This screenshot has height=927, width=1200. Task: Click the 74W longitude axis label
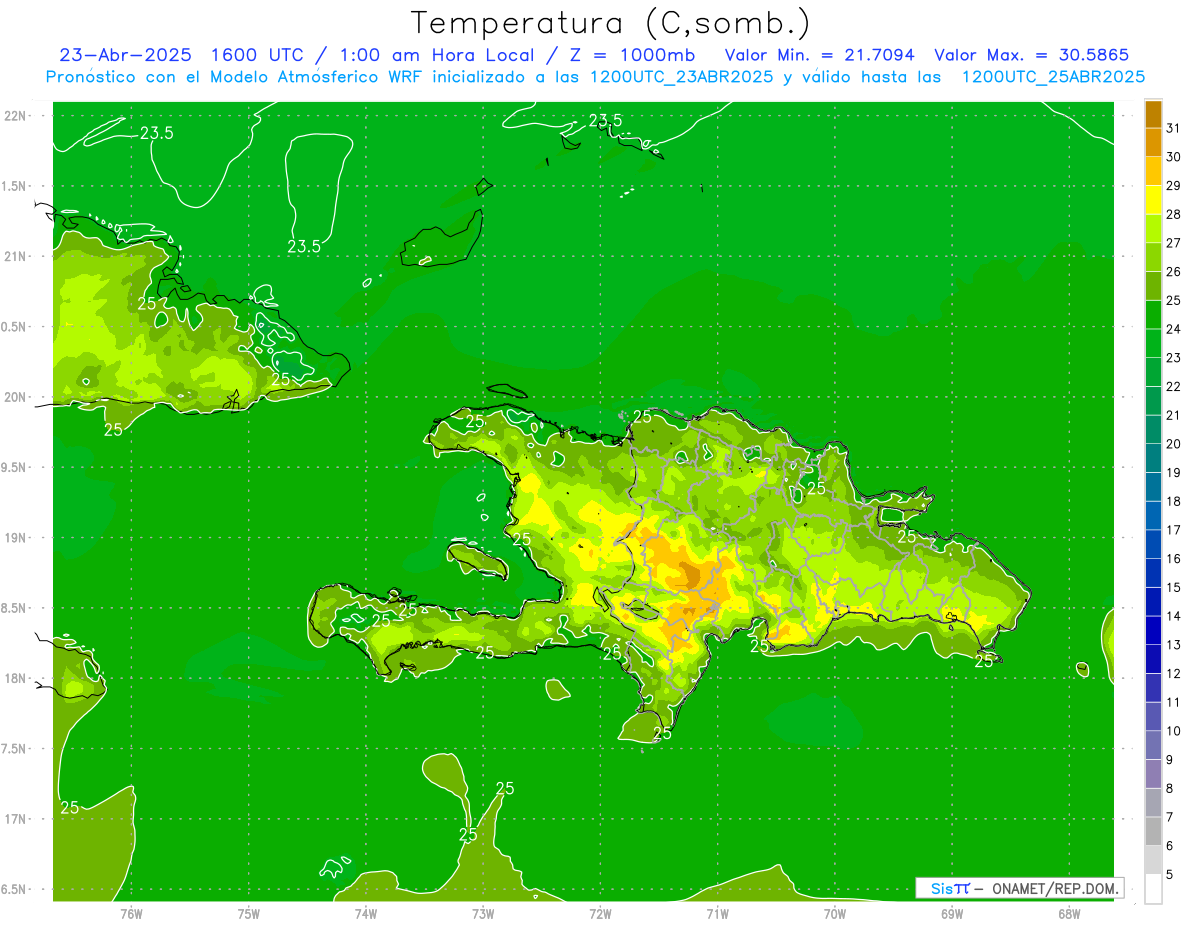point(366,914)
